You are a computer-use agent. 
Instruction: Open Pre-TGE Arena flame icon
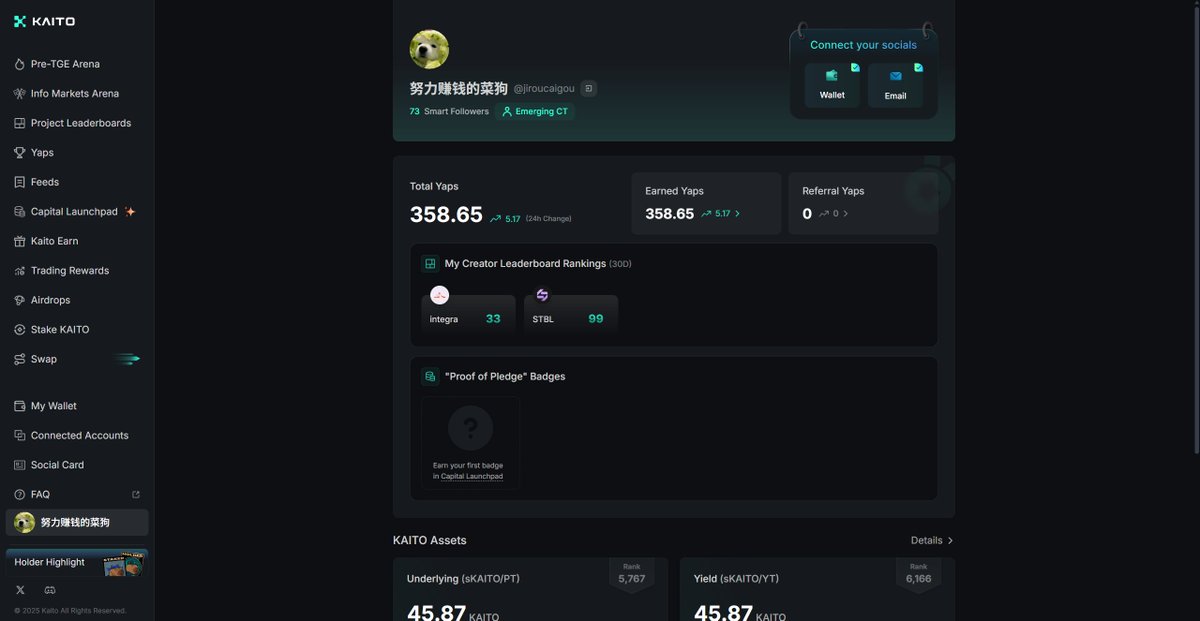[x=19, y=64]
